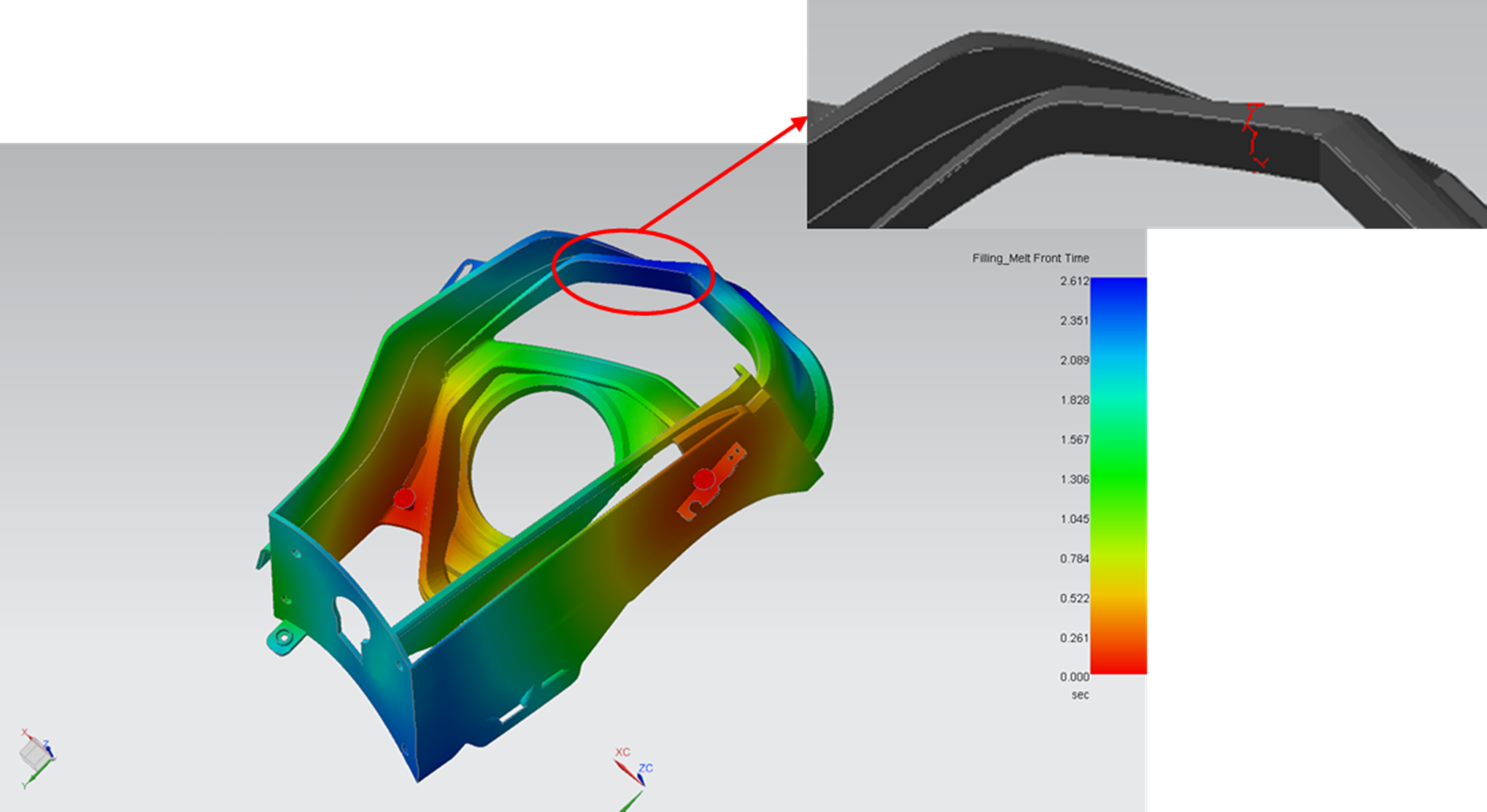Screen dimensions: 1487x812
Task: Click the 1.828 legend value
Action: pyautogui.click(x=1074, y=400)
